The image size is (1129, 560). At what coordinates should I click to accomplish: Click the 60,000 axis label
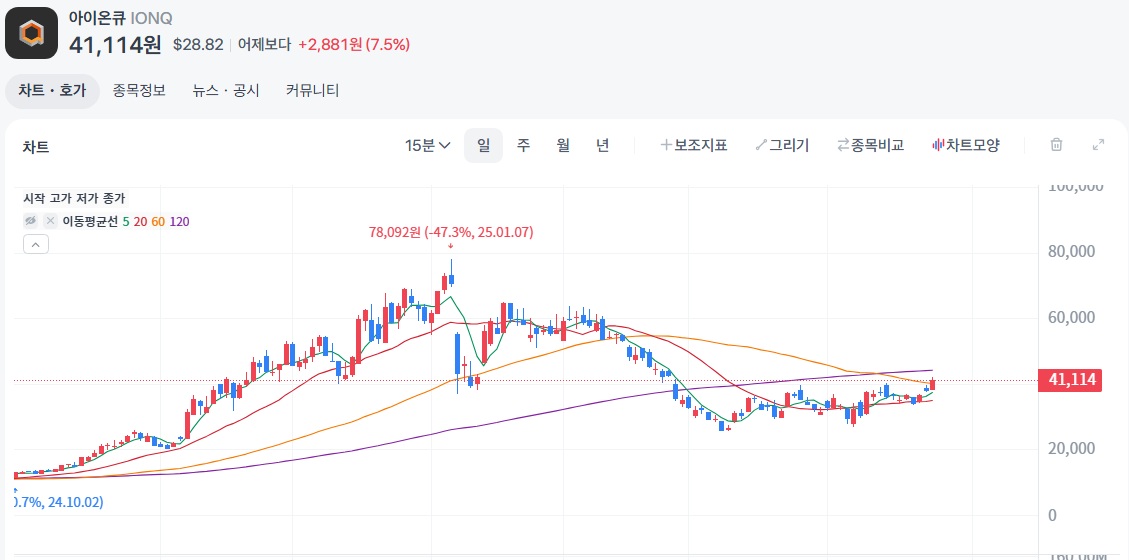point(1069,318)
